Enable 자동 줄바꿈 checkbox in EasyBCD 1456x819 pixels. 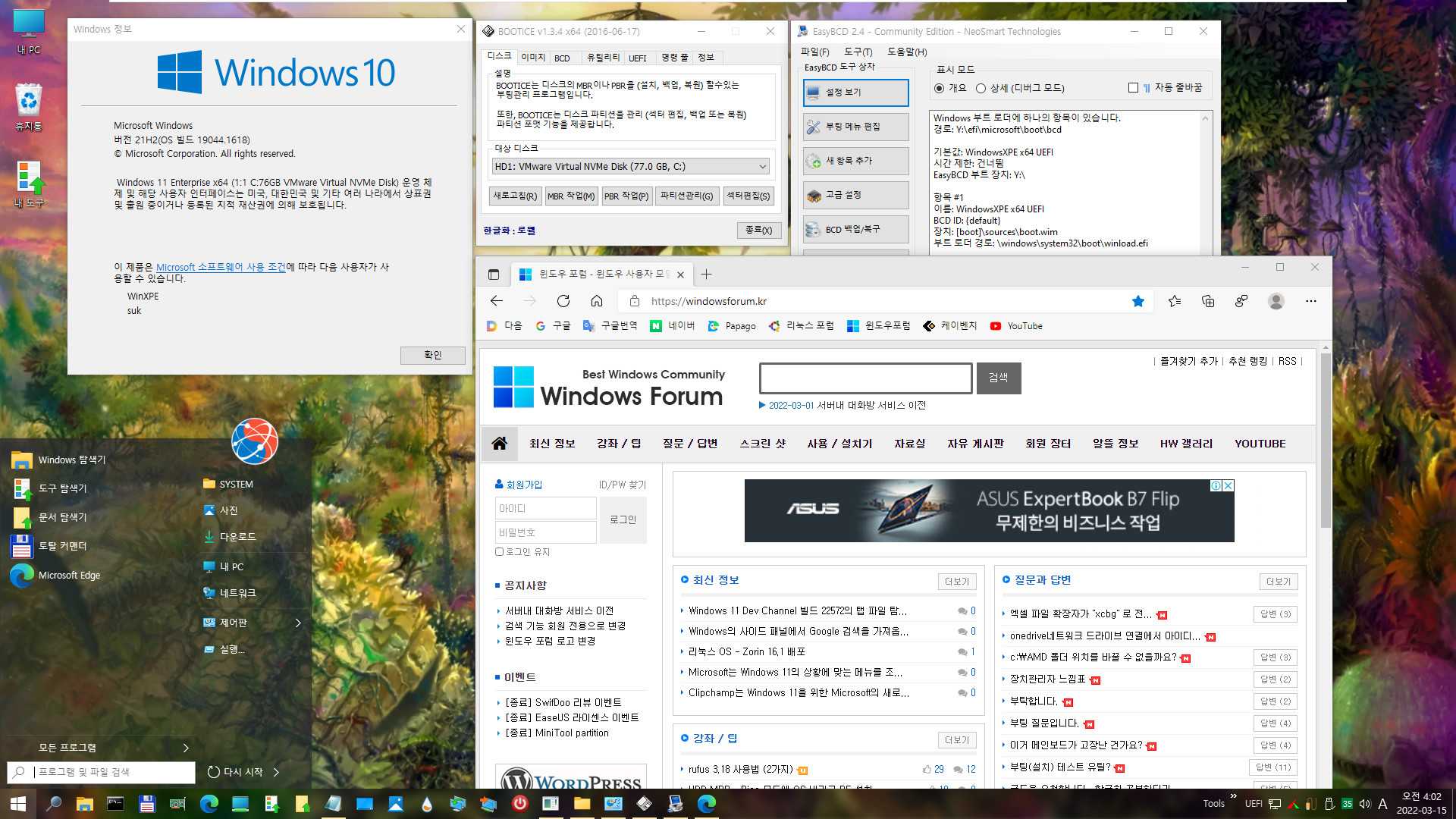click(1133, 88)
